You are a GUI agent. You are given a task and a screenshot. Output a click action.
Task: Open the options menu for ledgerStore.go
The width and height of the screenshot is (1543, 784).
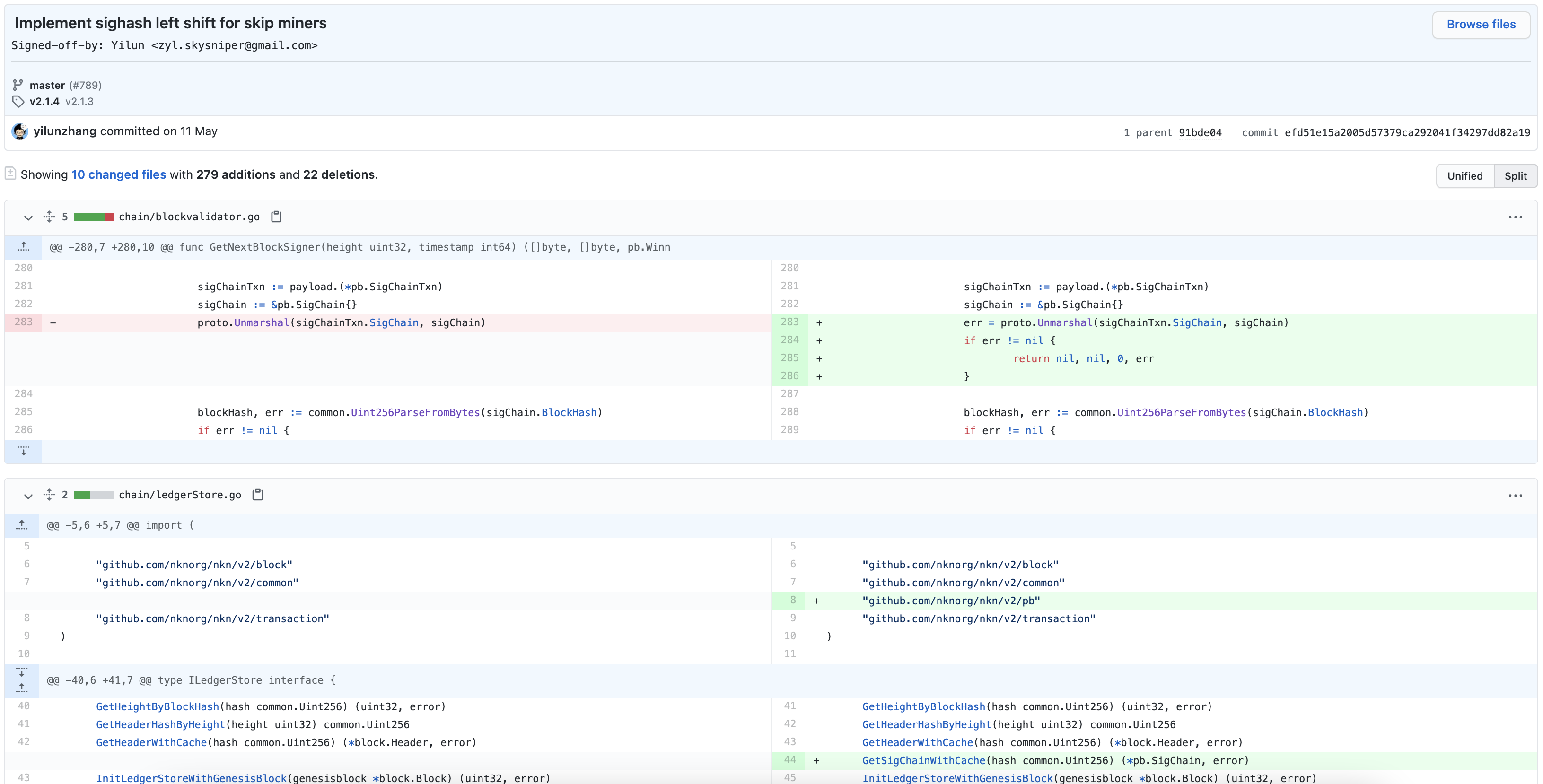(1515, 495)
